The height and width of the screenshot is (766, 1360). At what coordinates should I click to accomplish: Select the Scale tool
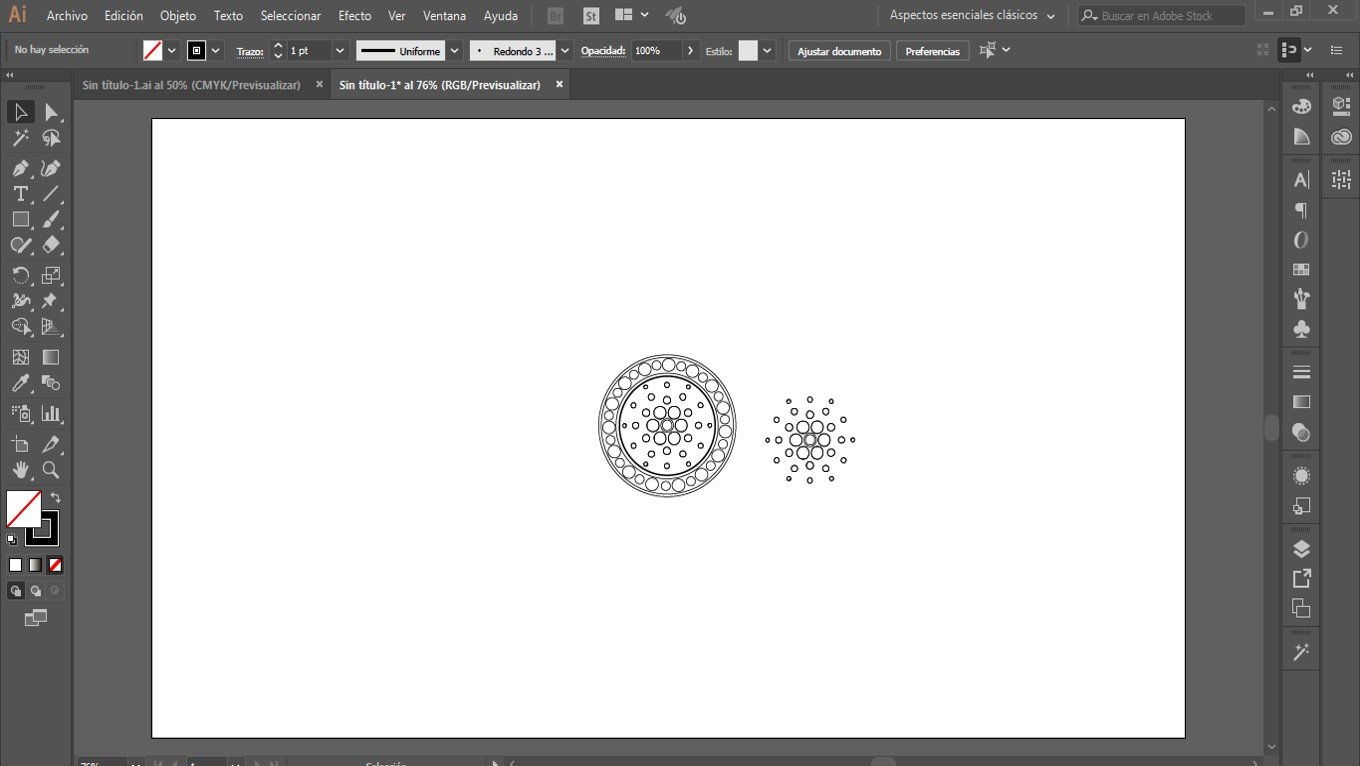tap(51, 275)
